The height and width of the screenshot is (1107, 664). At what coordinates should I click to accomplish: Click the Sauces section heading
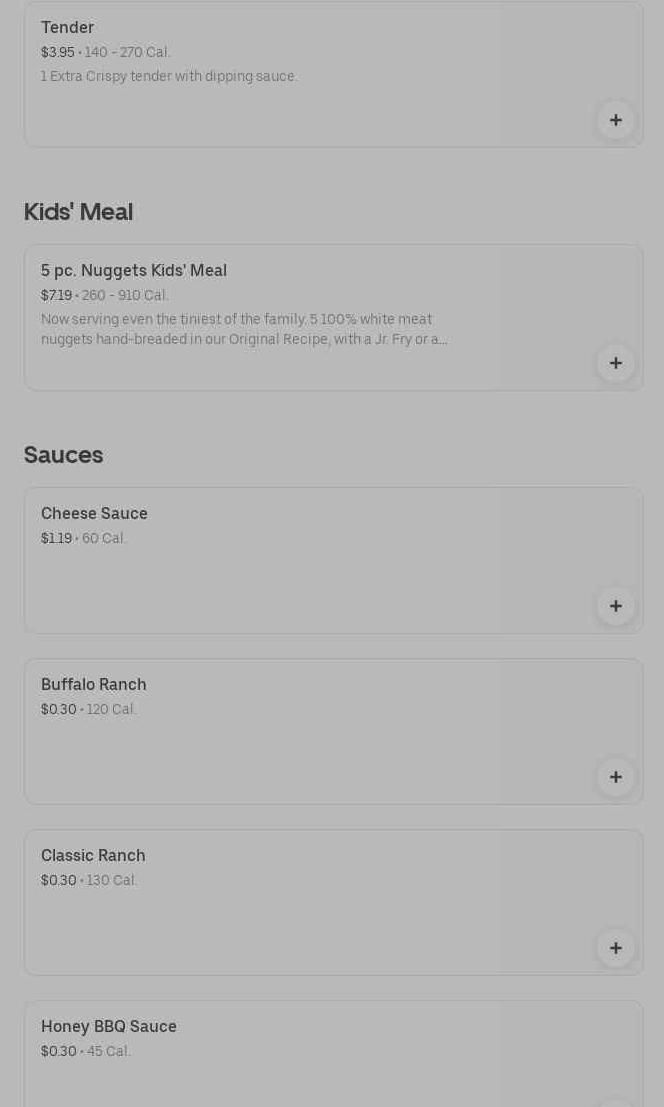pos(63,455)
